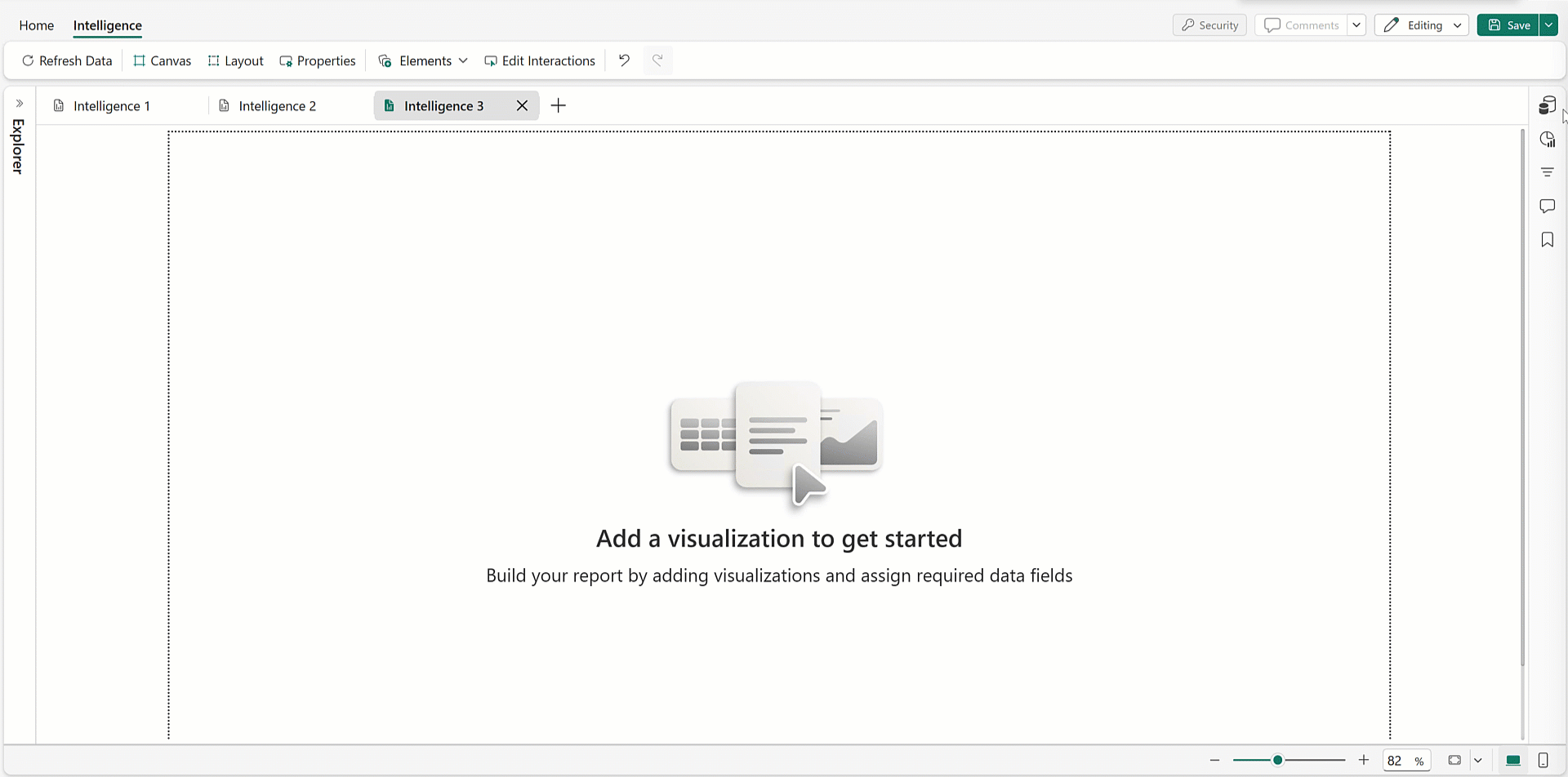1568x777 pixels.
Task: Click the Undo arrow
Action: point(624,60)
